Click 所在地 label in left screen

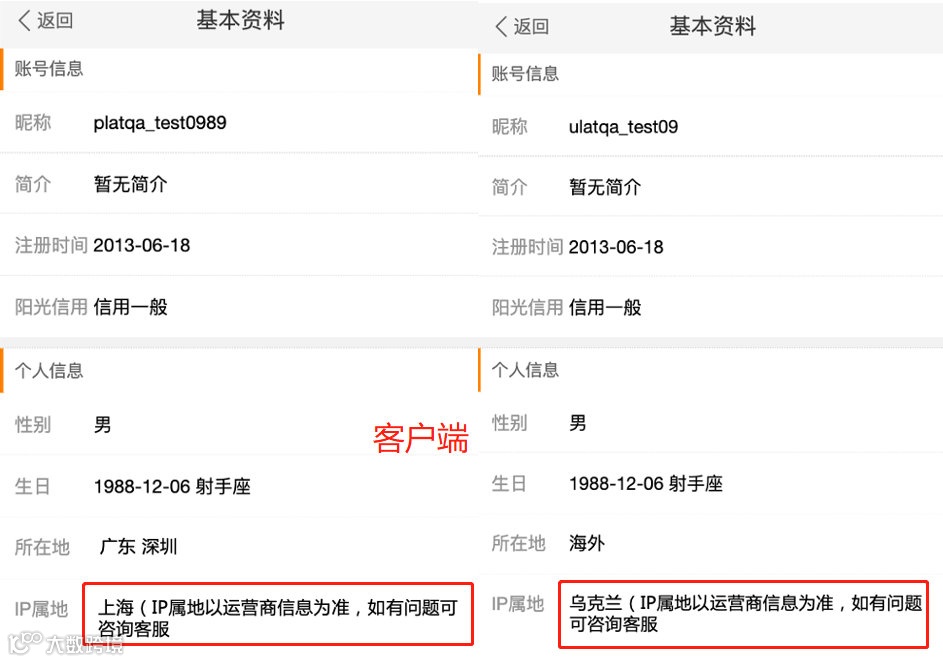(42, 547)
